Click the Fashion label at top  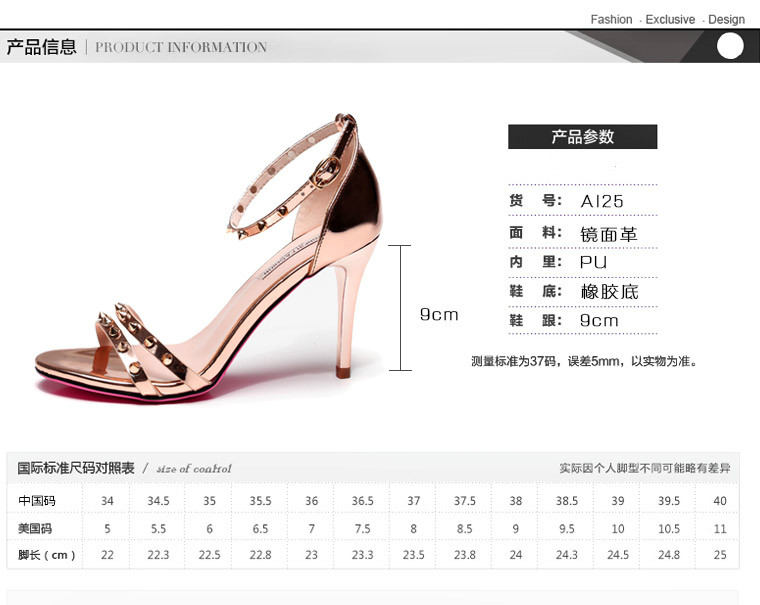click(x=611, y=19)
